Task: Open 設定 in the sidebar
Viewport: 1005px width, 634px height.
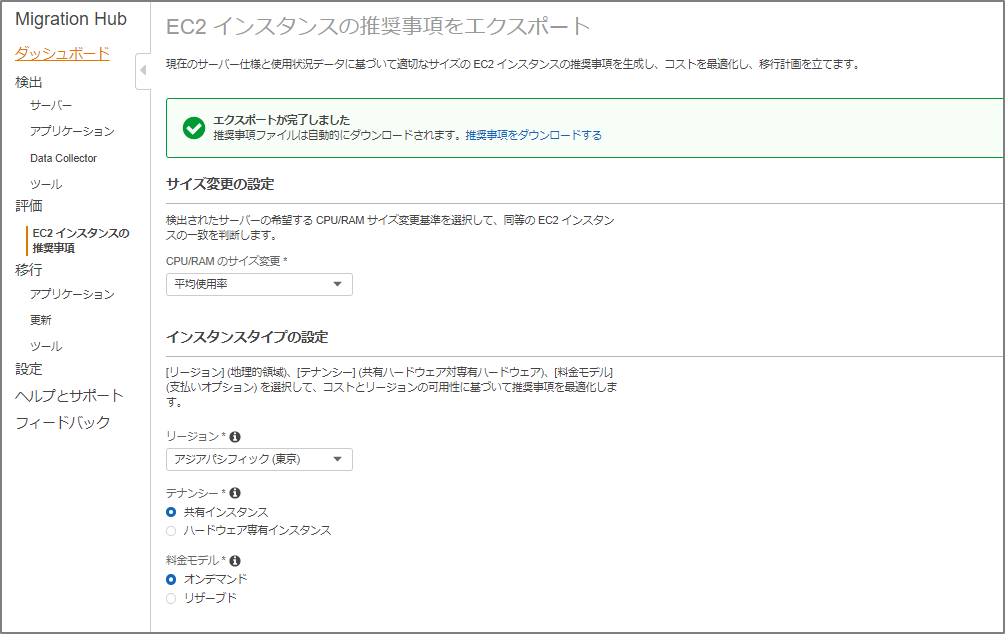Action: [29, 369]
